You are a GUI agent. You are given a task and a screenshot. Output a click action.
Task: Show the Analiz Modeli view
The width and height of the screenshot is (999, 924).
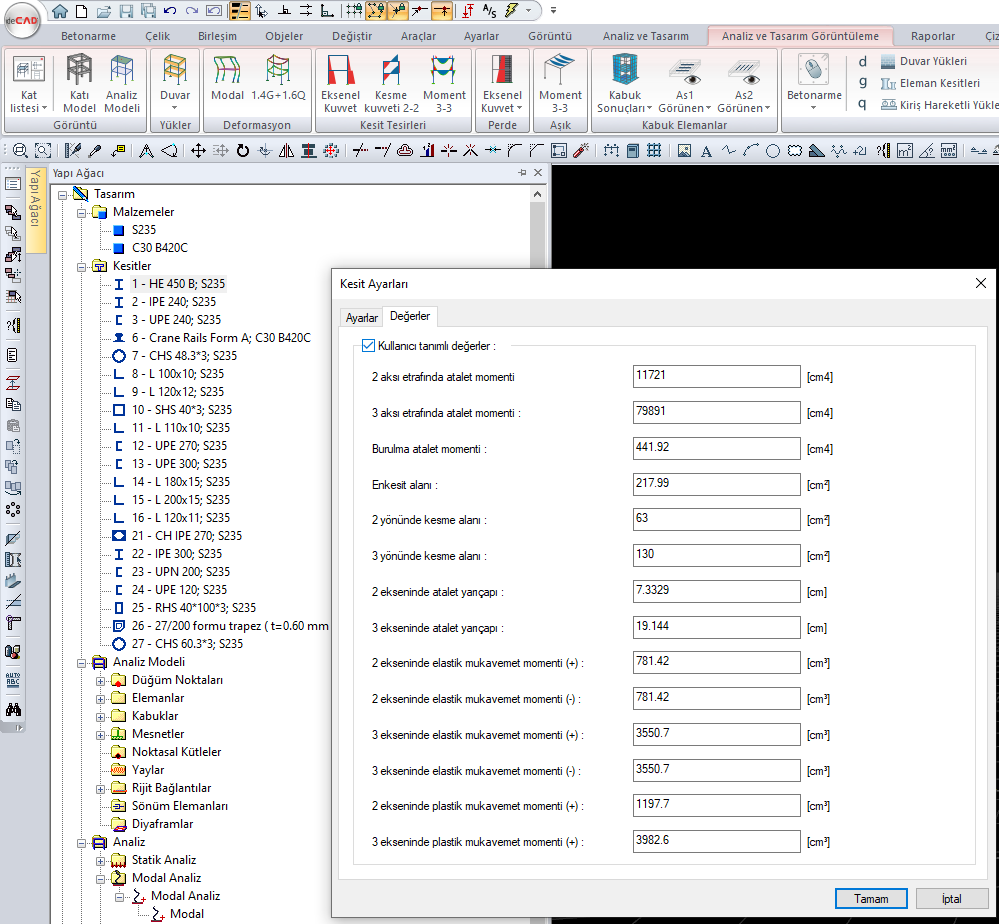pyautogui.click(x=122, y=83)
